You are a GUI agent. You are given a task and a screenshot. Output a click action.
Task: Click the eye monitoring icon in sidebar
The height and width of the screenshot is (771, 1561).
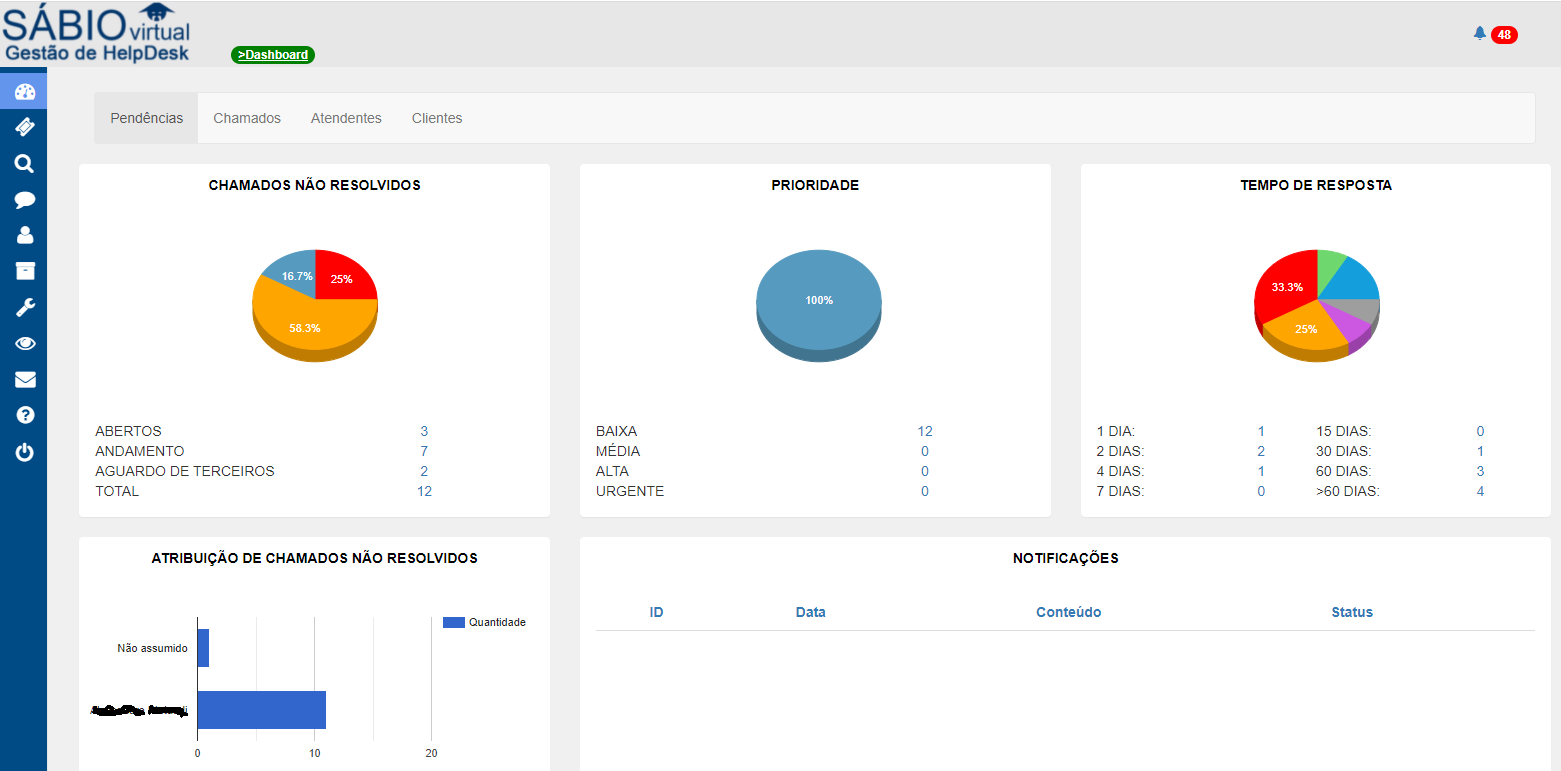click(x=23, y=343)
